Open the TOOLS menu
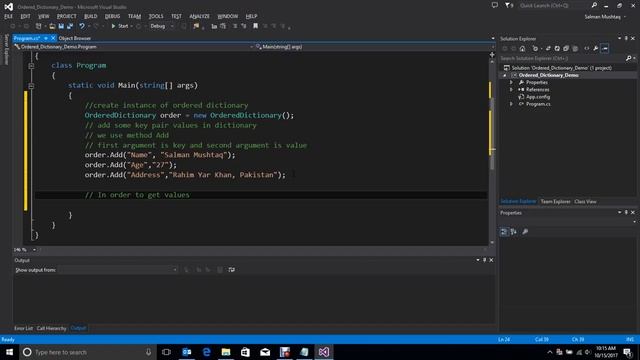The height and width of the screenshot is (360, 640). click(x=156, y=16)
